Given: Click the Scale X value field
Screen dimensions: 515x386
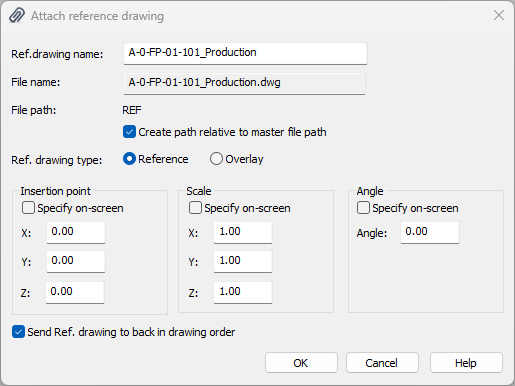Looking at the screenshot, I should (x=243, y=232).
